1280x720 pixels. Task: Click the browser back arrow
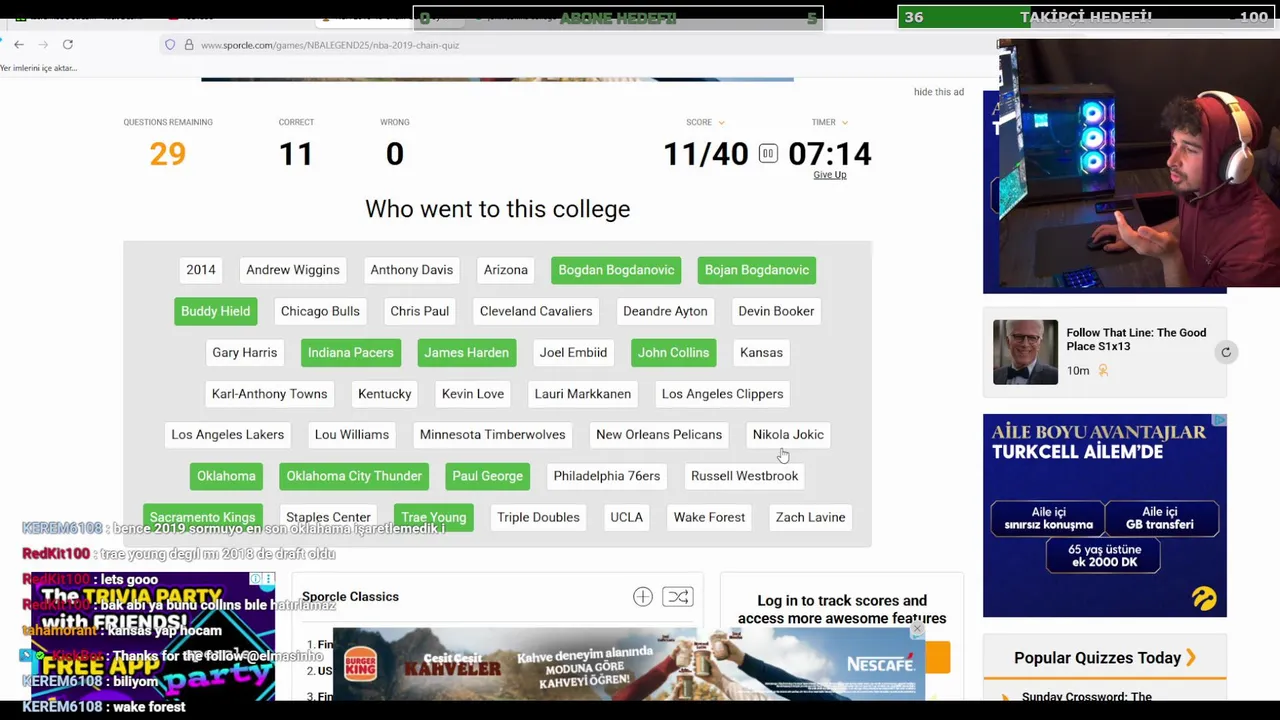pos(19,44)
